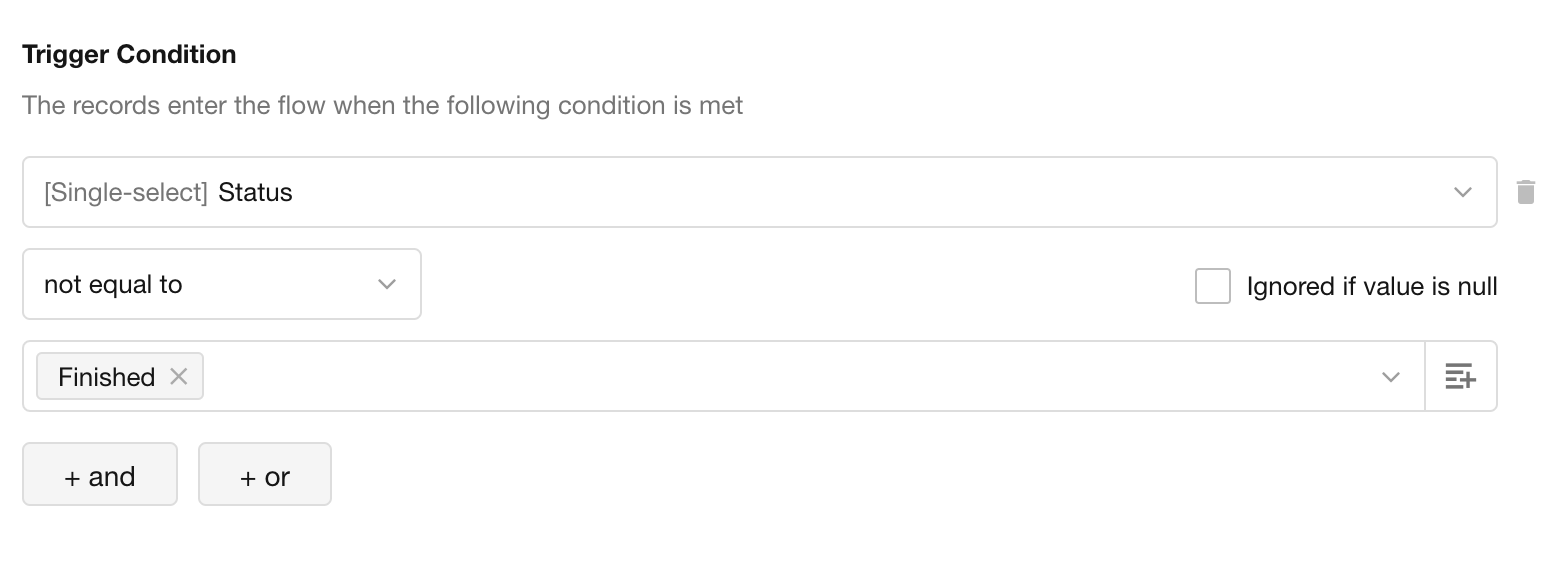Screen dimensions: 1550x562
Task: Click the chevron arrow beside not equal to
Action: [387, 285]
